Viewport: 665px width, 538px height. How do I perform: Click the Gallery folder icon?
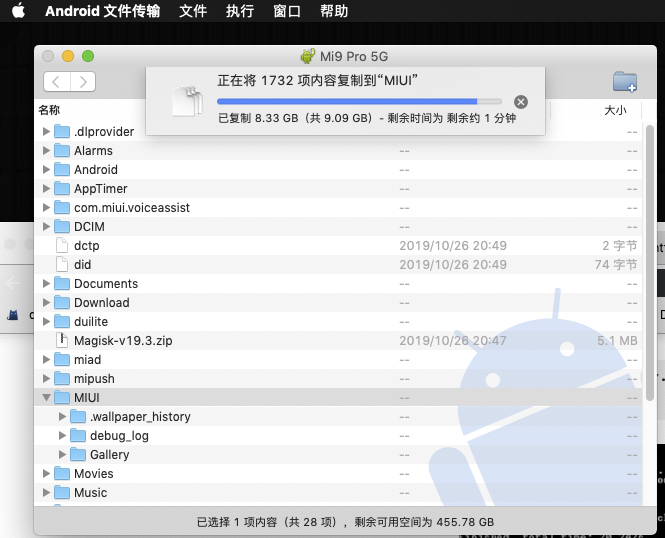tap(78, 454)
